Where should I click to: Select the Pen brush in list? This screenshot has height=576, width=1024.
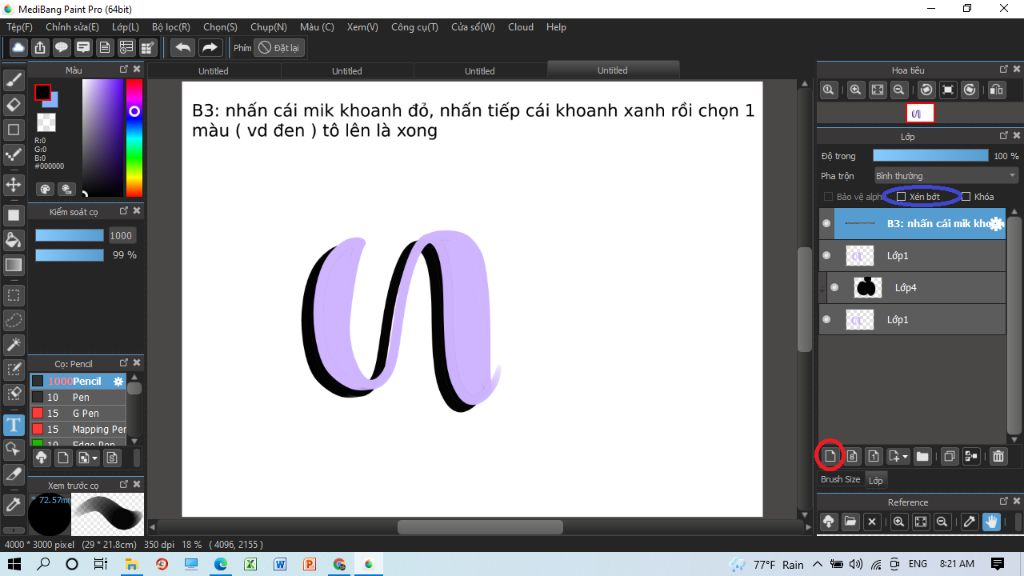[x=78, y=397]
